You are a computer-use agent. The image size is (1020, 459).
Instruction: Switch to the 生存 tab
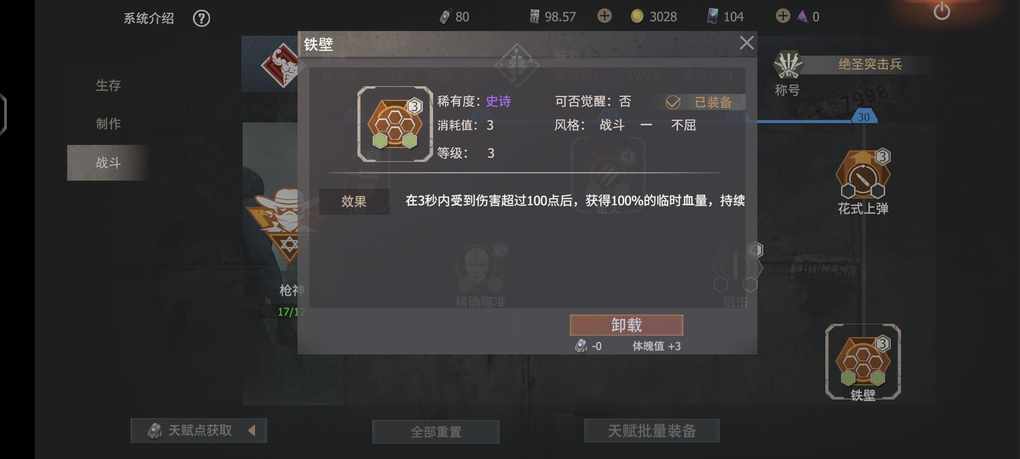(x=108, y=85)
